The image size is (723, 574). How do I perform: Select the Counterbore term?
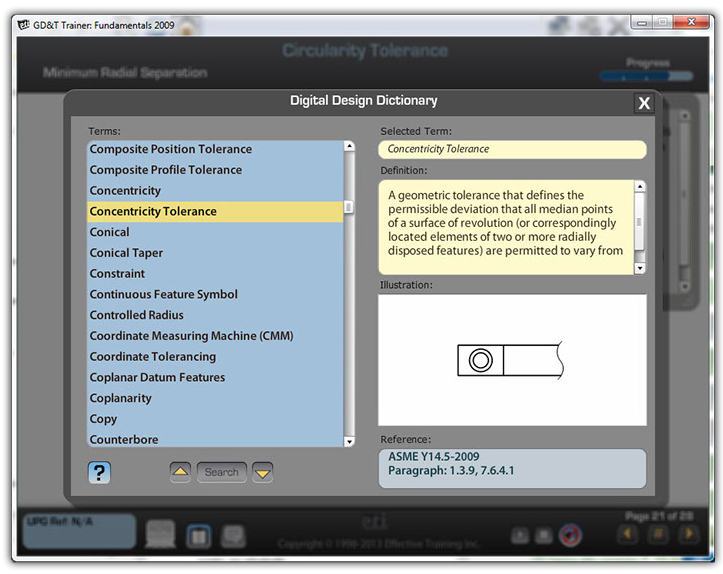(x=124, y=439)
